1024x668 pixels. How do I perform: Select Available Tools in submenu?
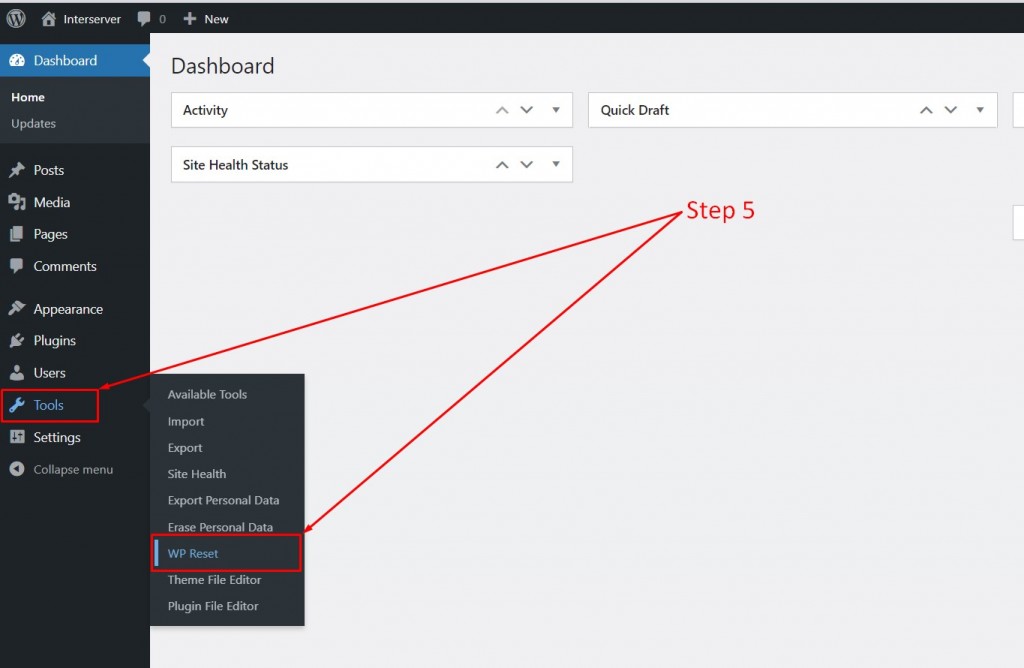coord(207,394)
